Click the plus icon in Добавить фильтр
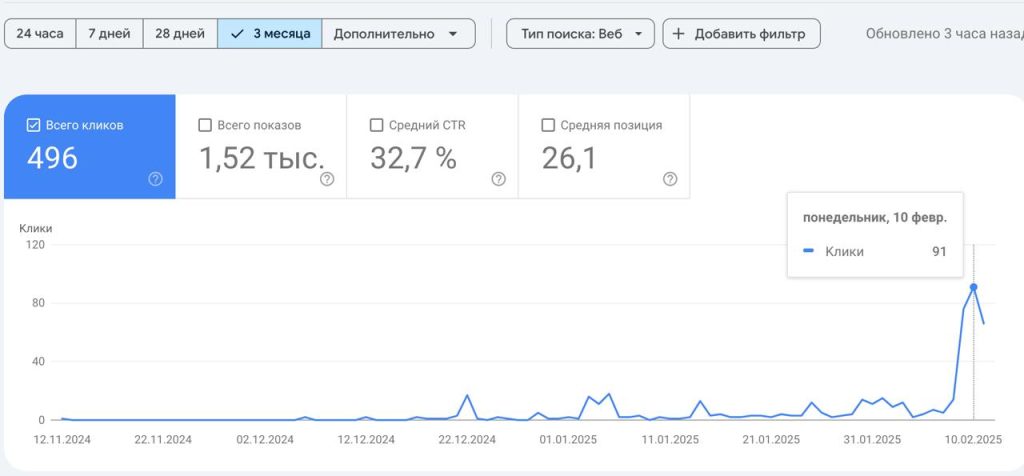This screenshot has width=1024, height=476. click(x=678, y=34)
